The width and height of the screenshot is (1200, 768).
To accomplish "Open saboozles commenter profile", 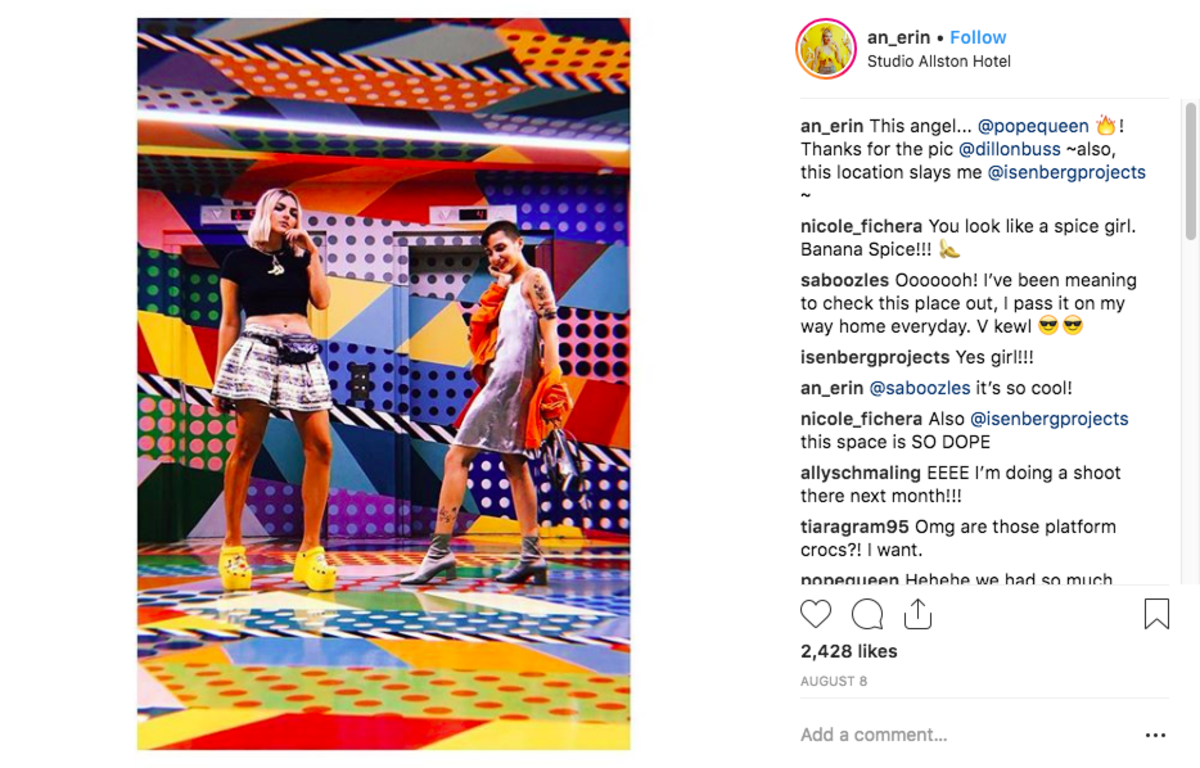I will click(x=845, y=280).
